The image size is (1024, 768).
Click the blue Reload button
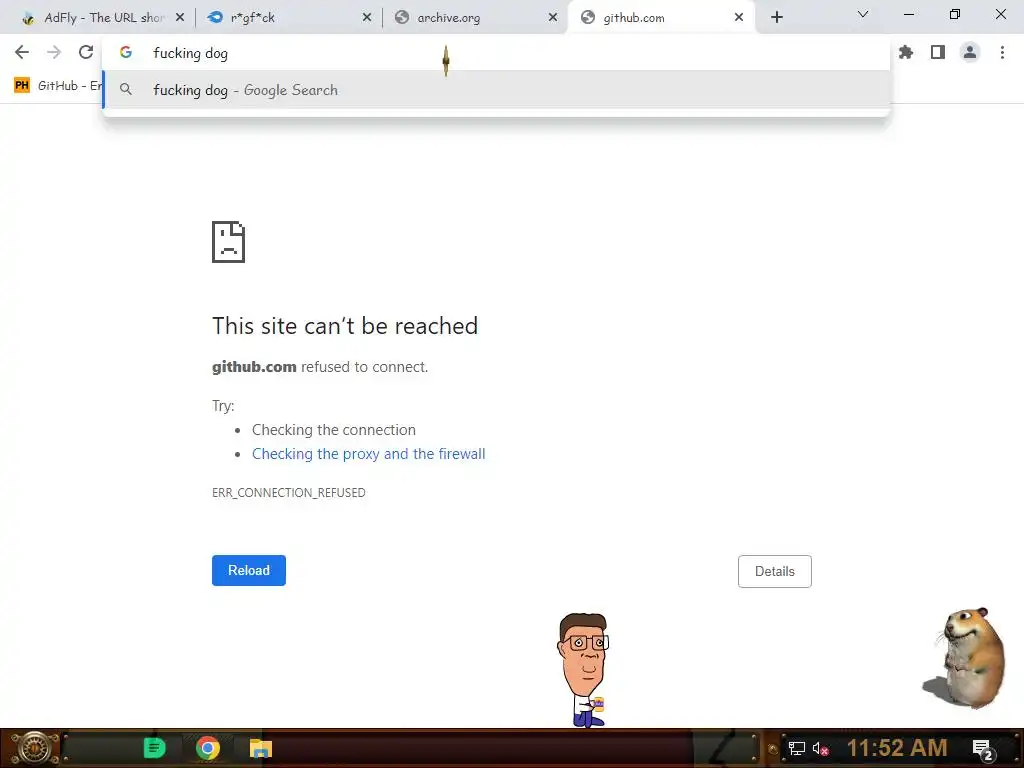(249, 571)
